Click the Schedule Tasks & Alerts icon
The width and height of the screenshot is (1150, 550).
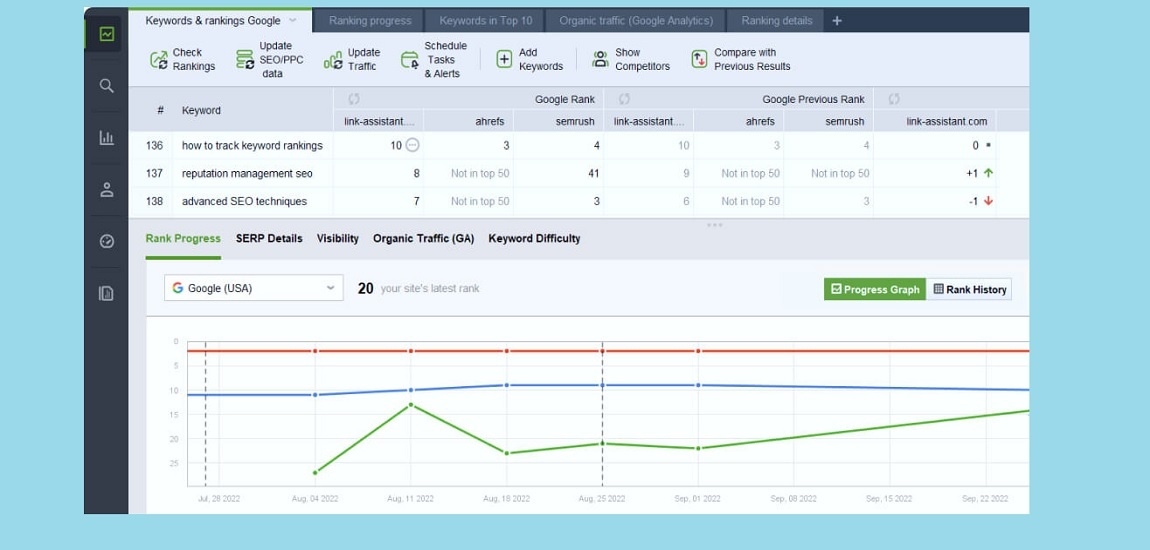click(x=410, y=60)
